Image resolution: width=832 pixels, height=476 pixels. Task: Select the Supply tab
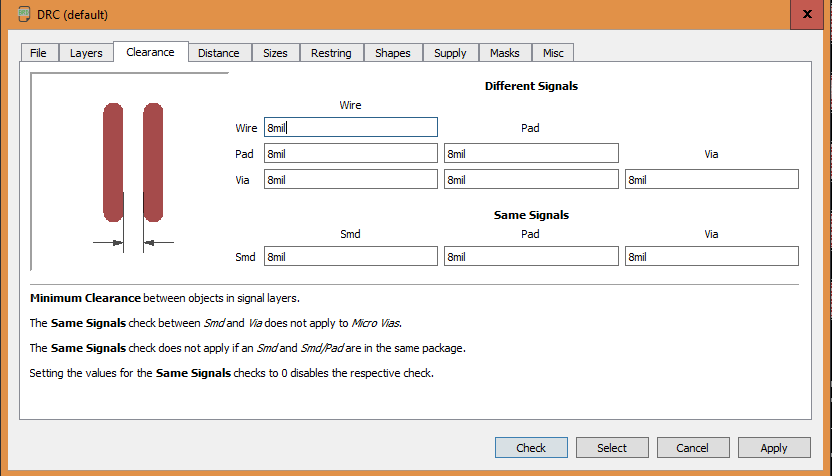[450, 53]
